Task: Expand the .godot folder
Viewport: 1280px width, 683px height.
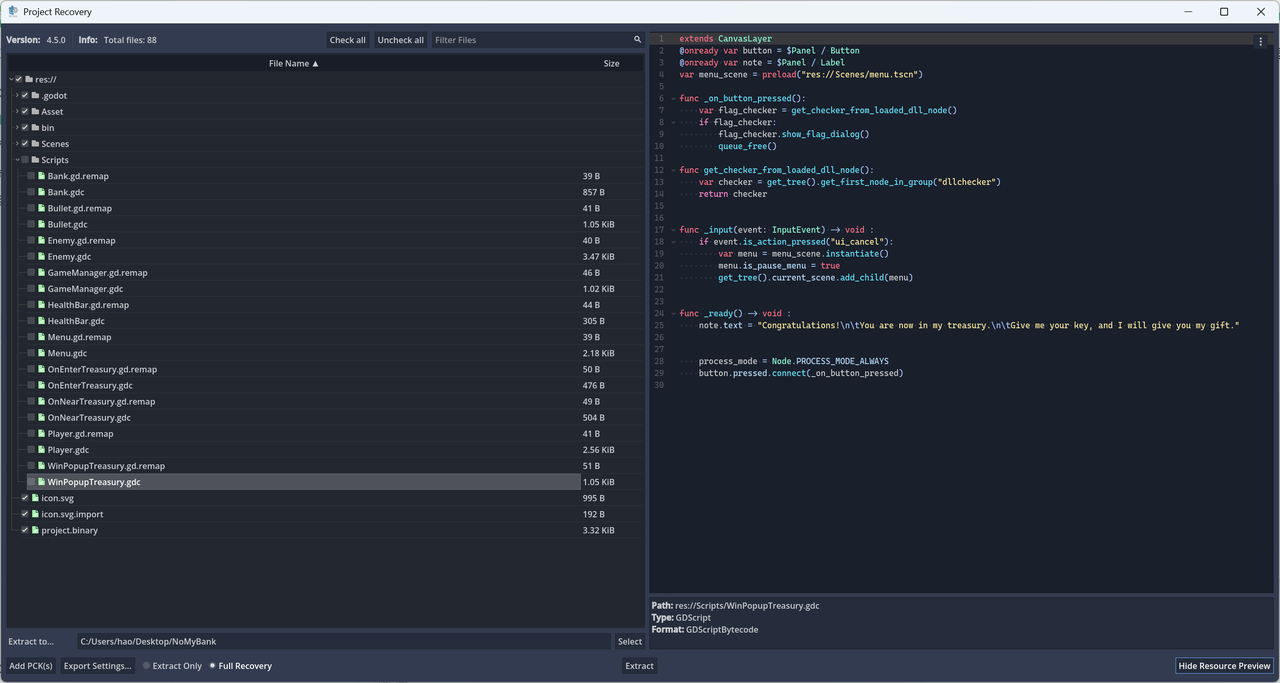Action: point(17,96)
